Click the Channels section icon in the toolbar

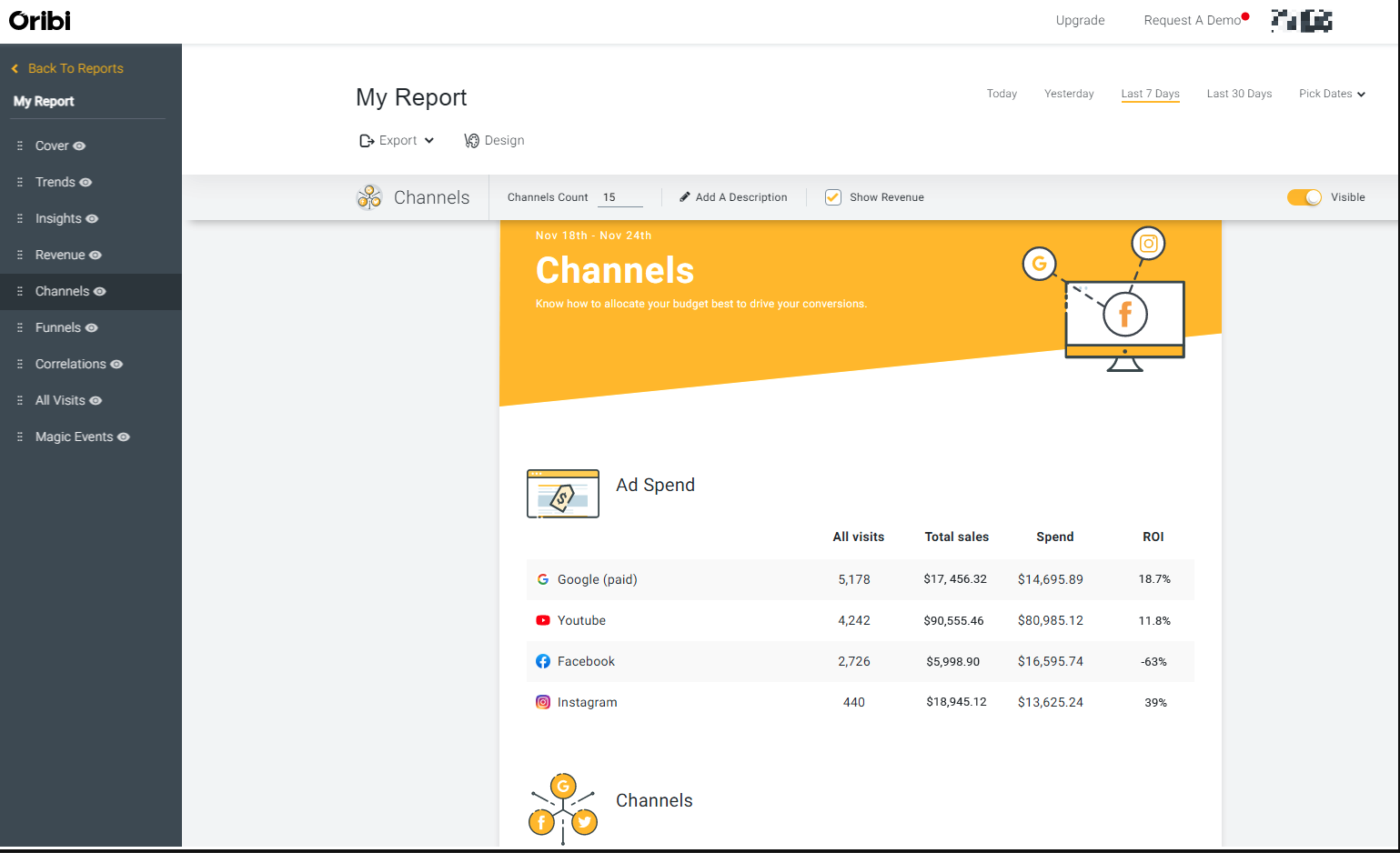point(369,197)
